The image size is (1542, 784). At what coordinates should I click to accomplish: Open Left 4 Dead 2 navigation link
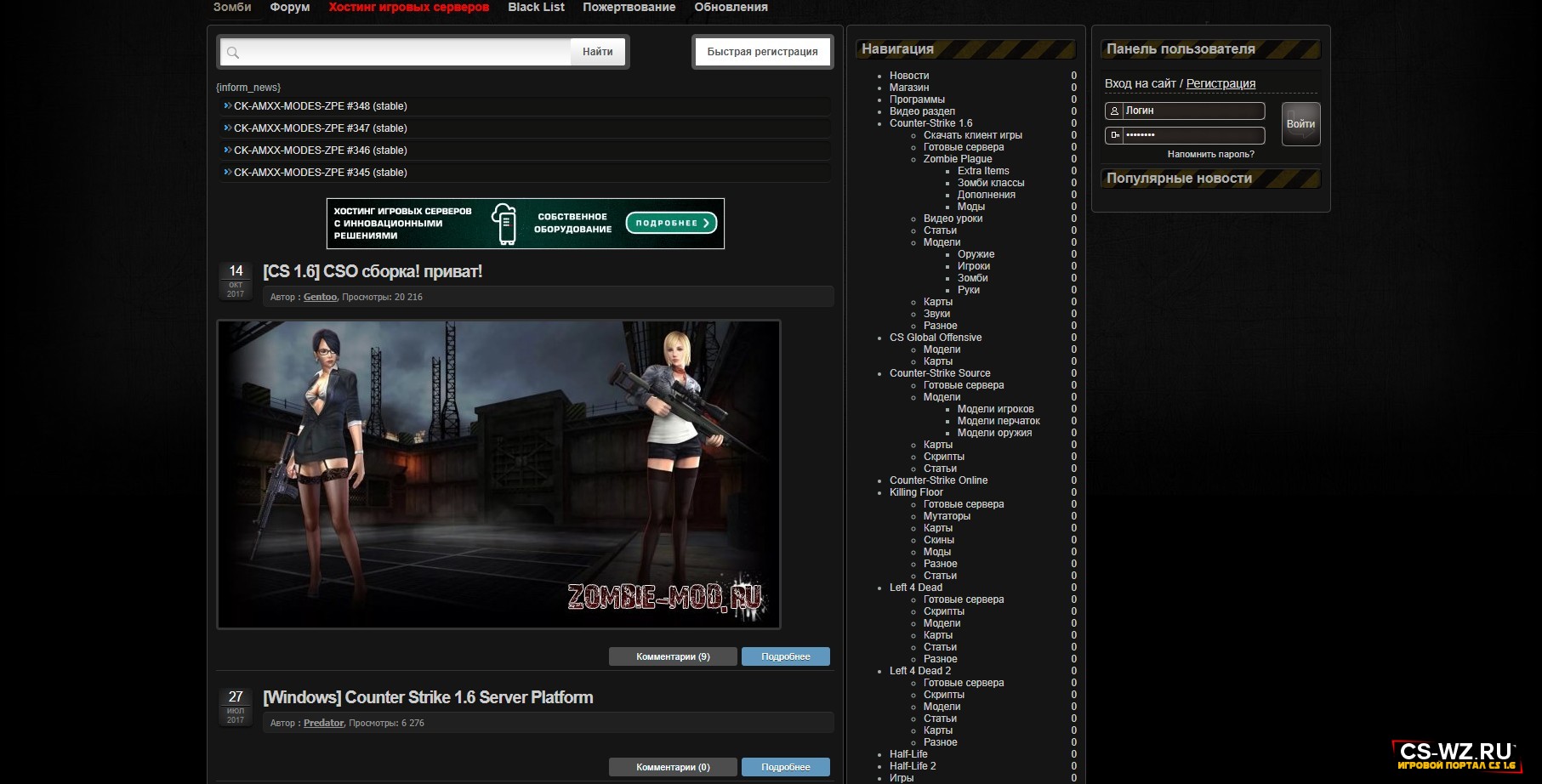(x=920, y=671)
